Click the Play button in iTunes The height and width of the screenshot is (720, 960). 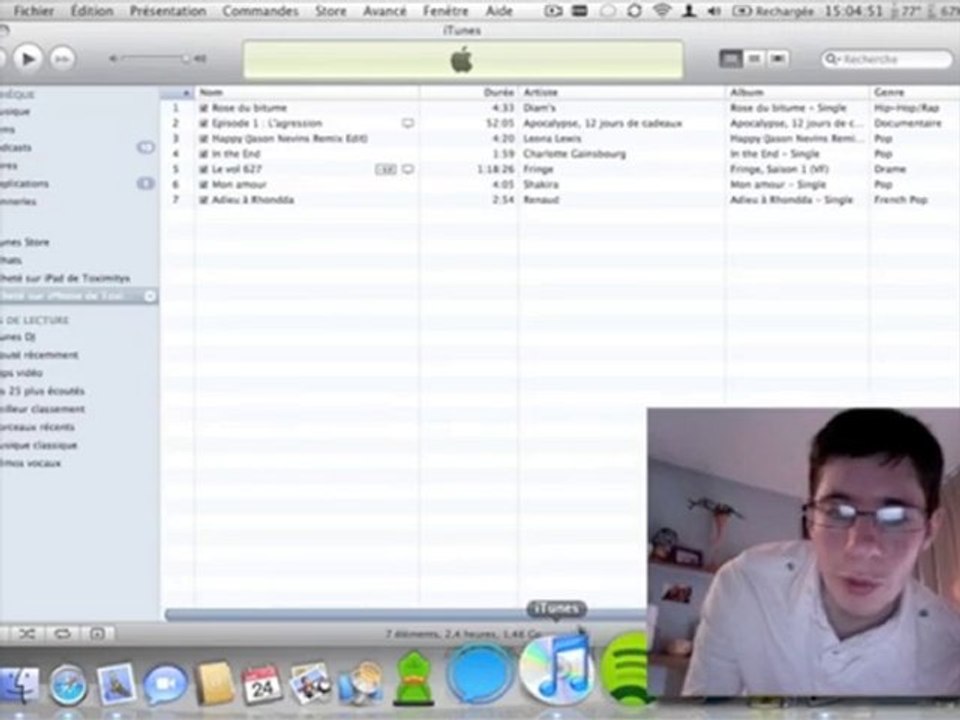click(28, 59)
